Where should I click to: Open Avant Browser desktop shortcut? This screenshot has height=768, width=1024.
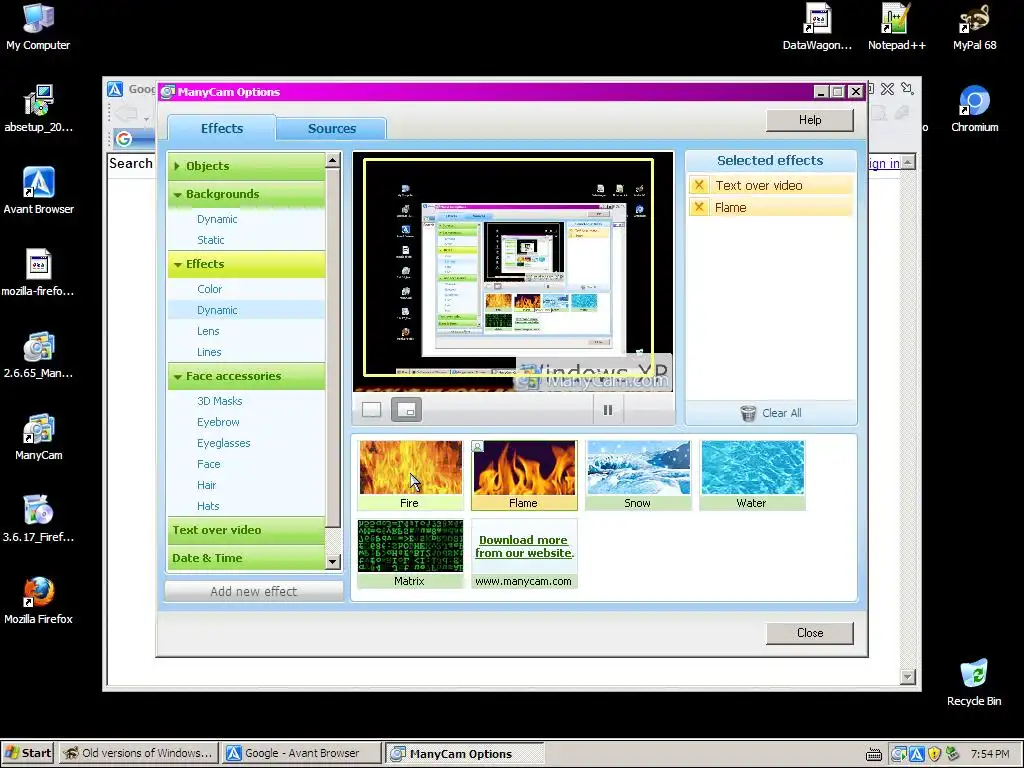coord(38,191)
